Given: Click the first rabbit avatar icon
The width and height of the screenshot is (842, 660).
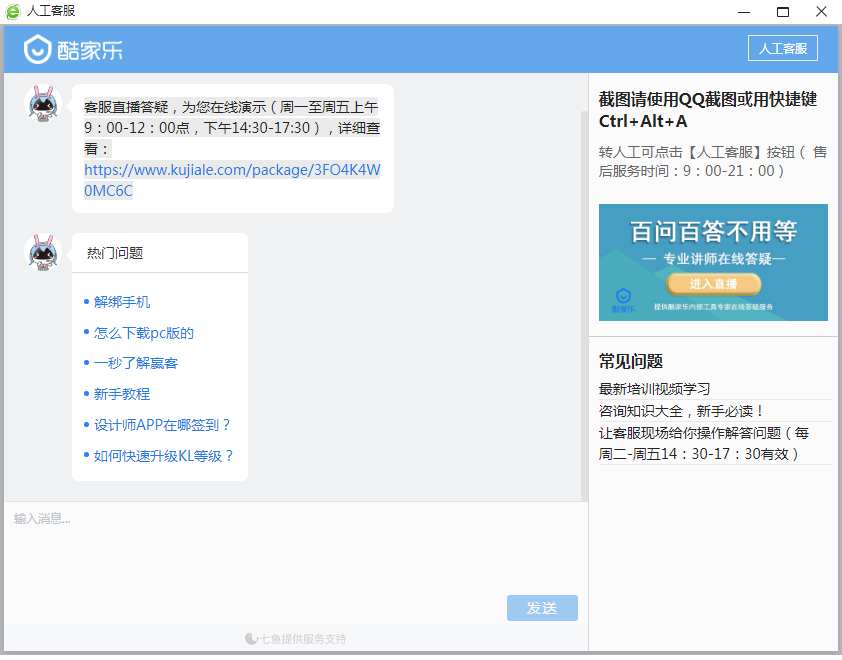Looking at the screenshot, I should click(x=43, y=104).
